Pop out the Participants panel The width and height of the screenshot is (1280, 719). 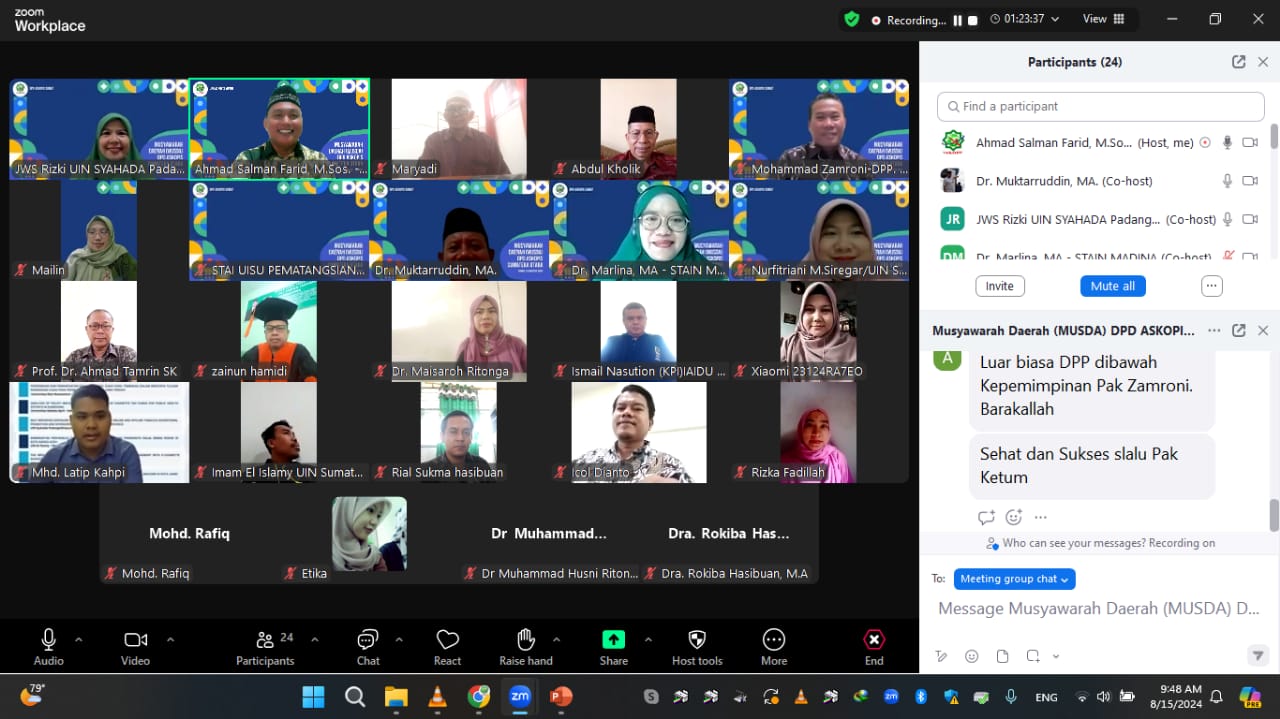pyautogui.click(x=1238, y=62)
